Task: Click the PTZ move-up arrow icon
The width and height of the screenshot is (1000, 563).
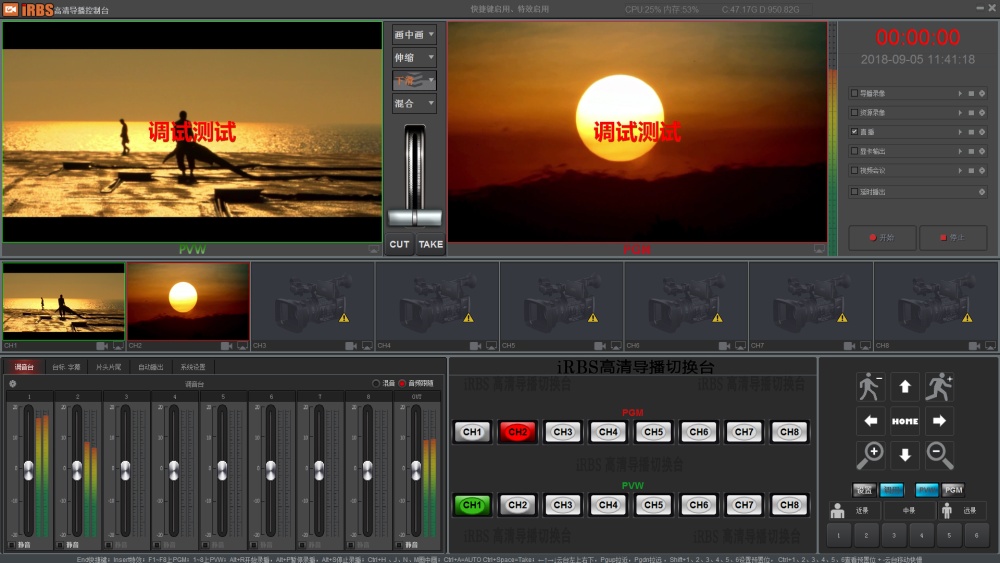Action: (904, 386)
